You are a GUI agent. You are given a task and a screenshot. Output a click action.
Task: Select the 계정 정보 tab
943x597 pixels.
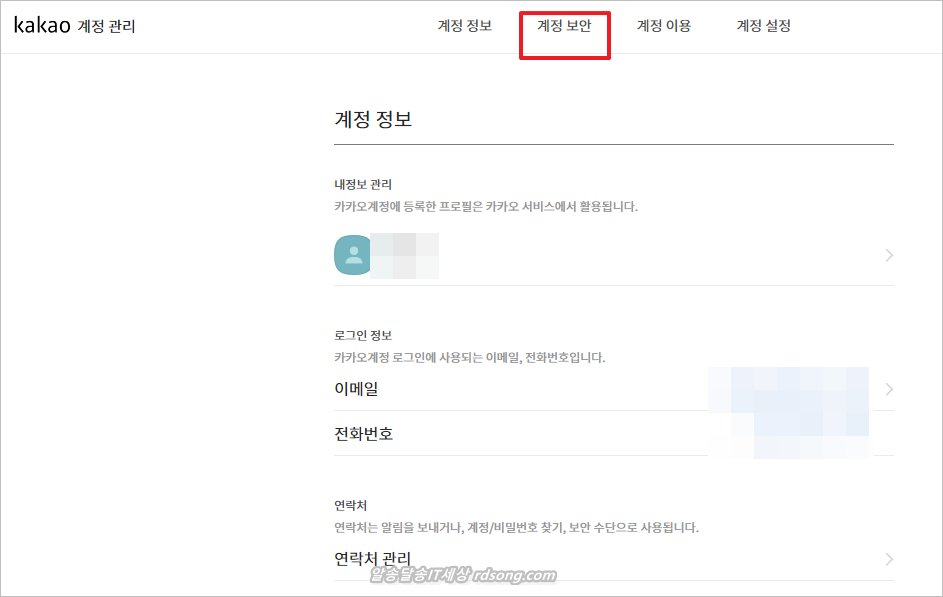pyautogui.click(x=464, y=26)
